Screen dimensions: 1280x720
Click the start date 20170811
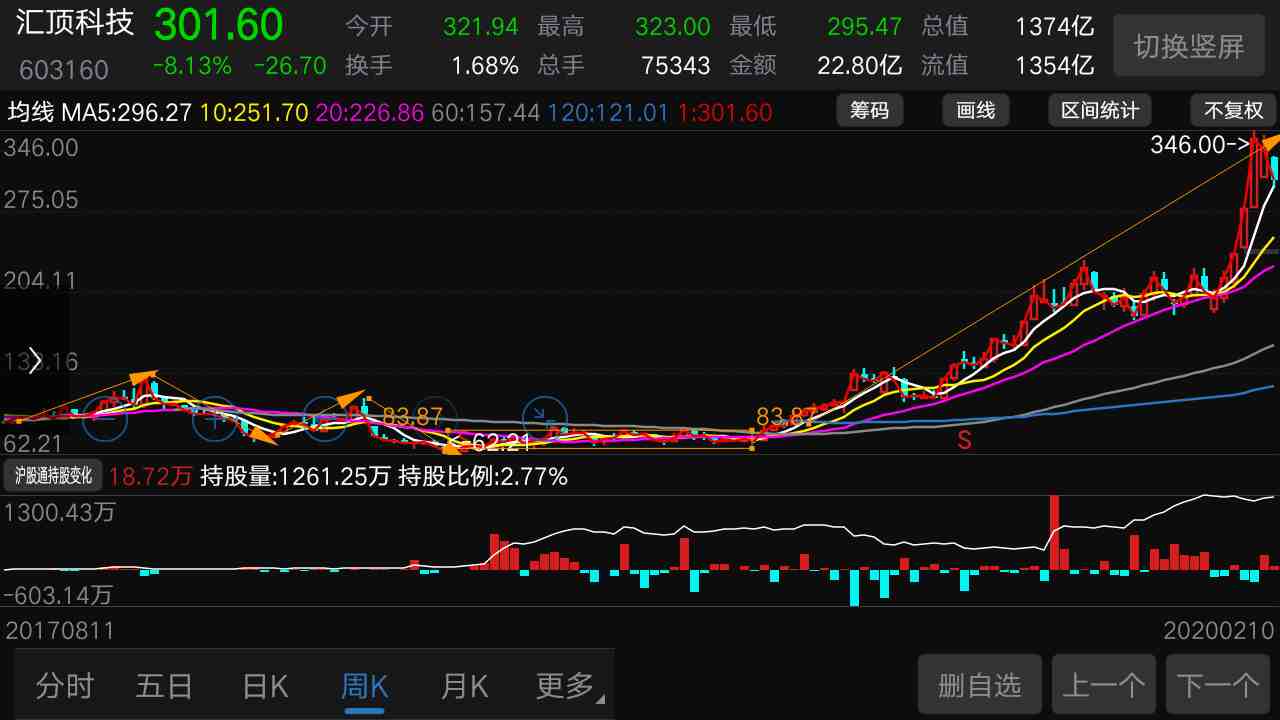(x=61, y=631)
